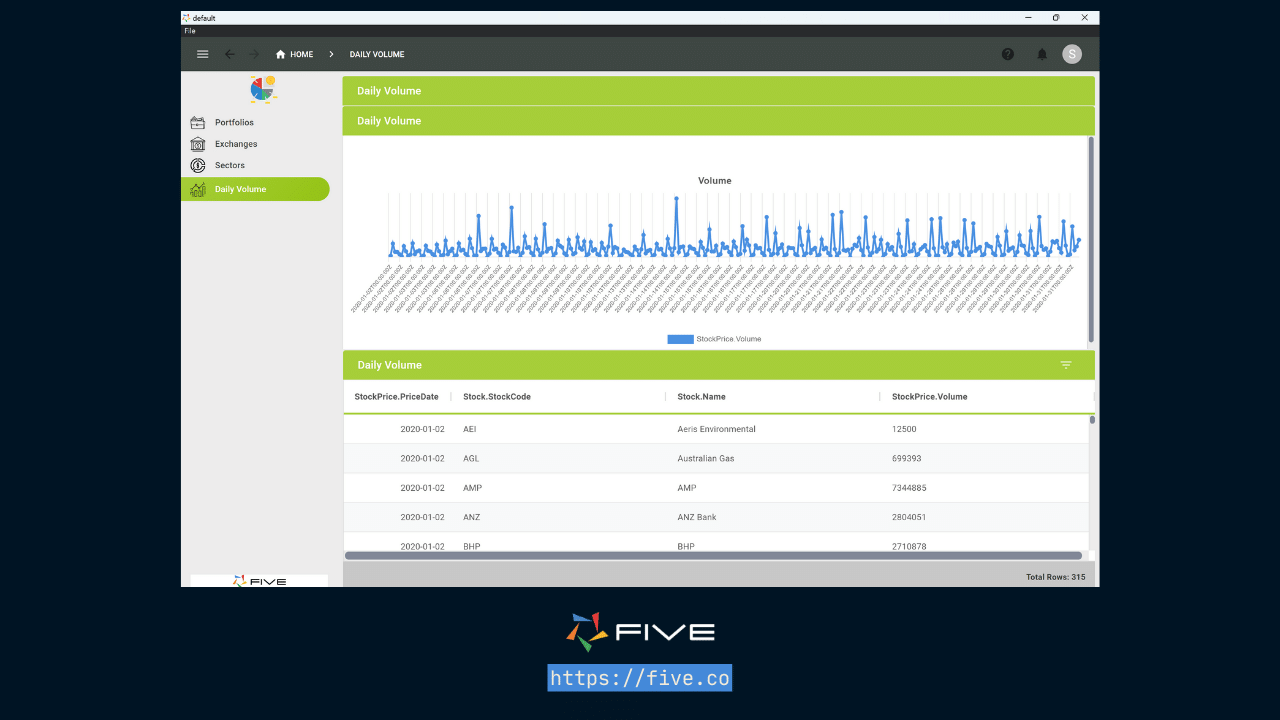Toggle the StockPrice Volume legend swatch
1280x720 pixels.
pos(680,339)
